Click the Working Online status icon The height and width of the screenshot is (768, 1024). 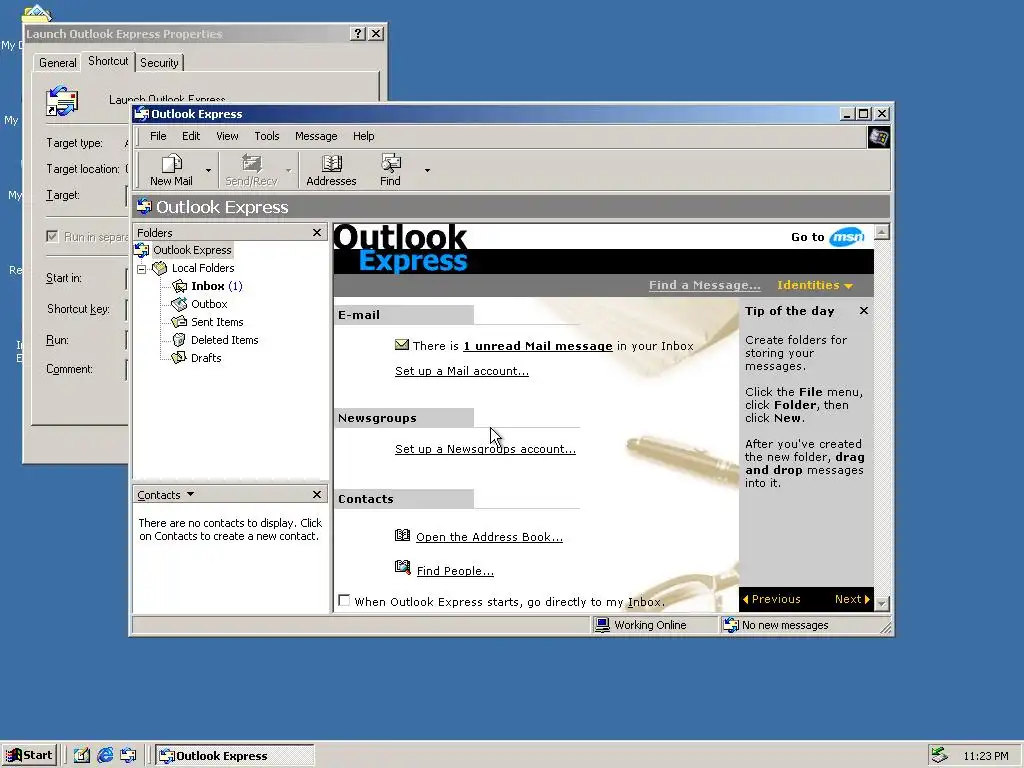pyautogui.click(x=602, y=625)
